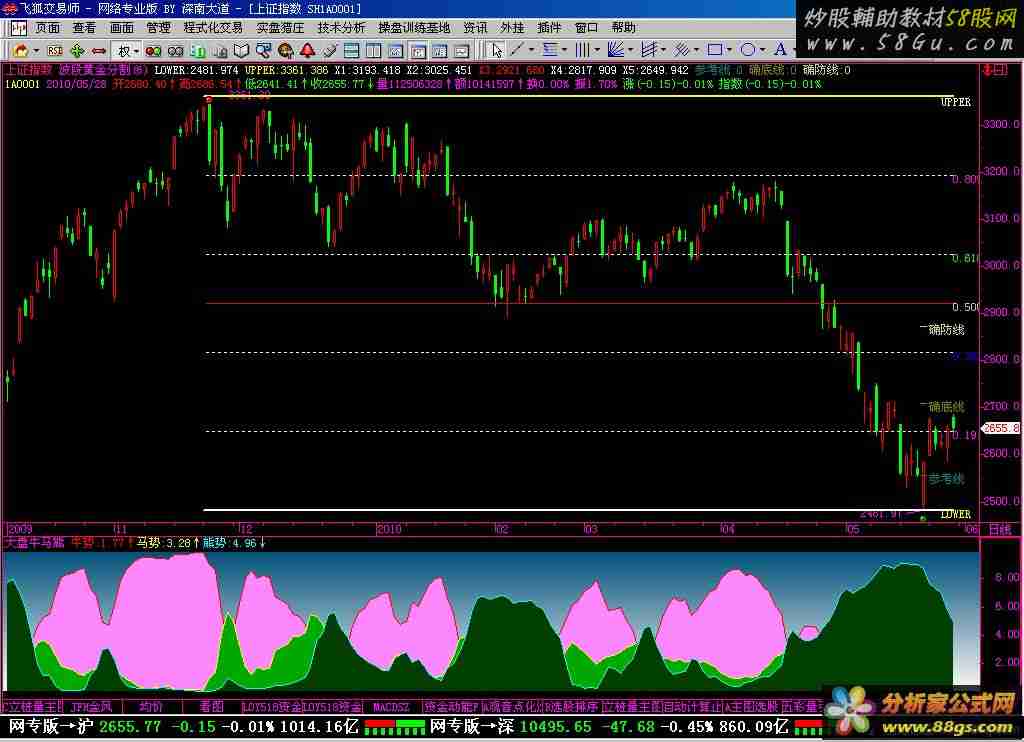
Task: Expand the channel lines tool dropdown
Action: (x=663, y=50)
